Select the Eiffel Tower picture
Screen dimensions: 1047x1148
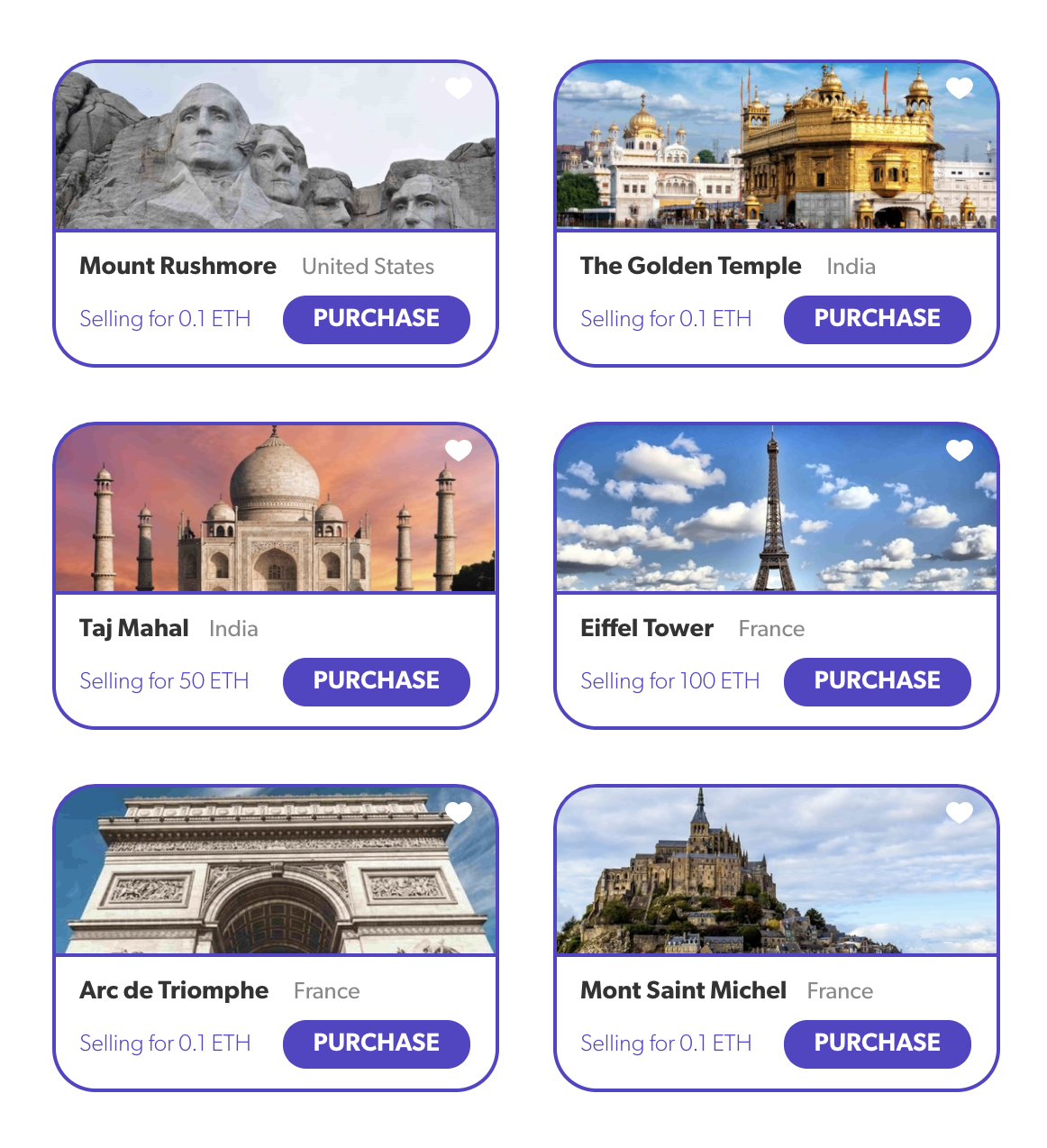click(x=777, y=508)
